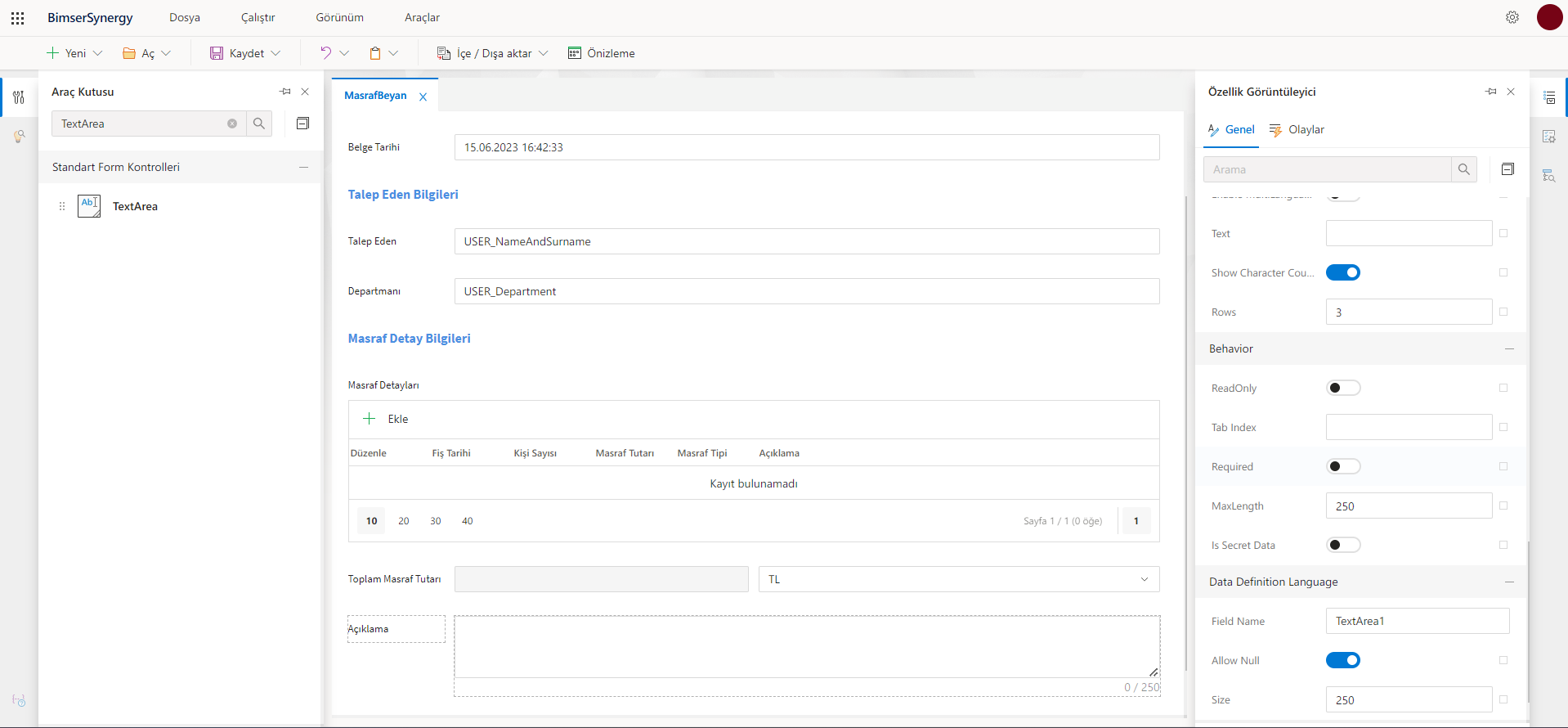Collapse all toolbox groups icon
Image resolution: width=1568 pixels, height=728 pixels.
coord(302,124)
